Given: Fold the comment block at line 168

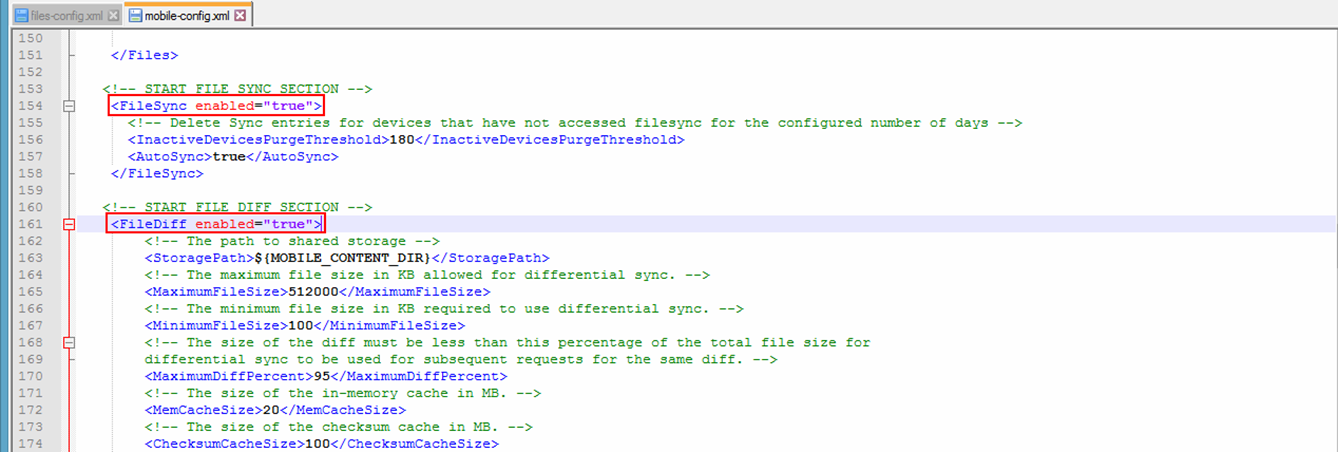Looking at the screenshot, I should pos(69,342).
